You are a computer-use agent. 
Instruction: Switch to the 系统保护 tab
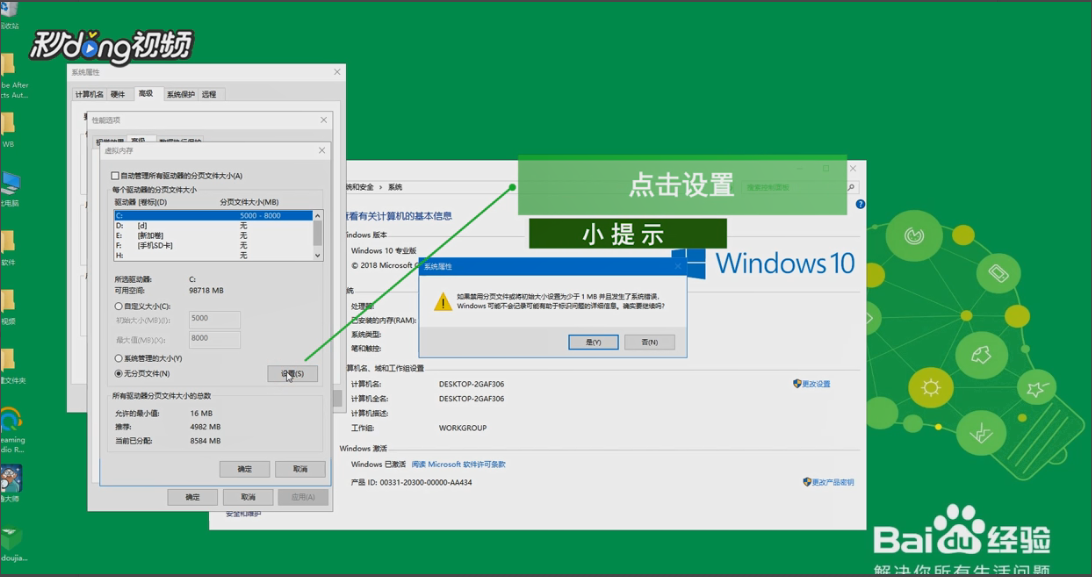(180, 94)
